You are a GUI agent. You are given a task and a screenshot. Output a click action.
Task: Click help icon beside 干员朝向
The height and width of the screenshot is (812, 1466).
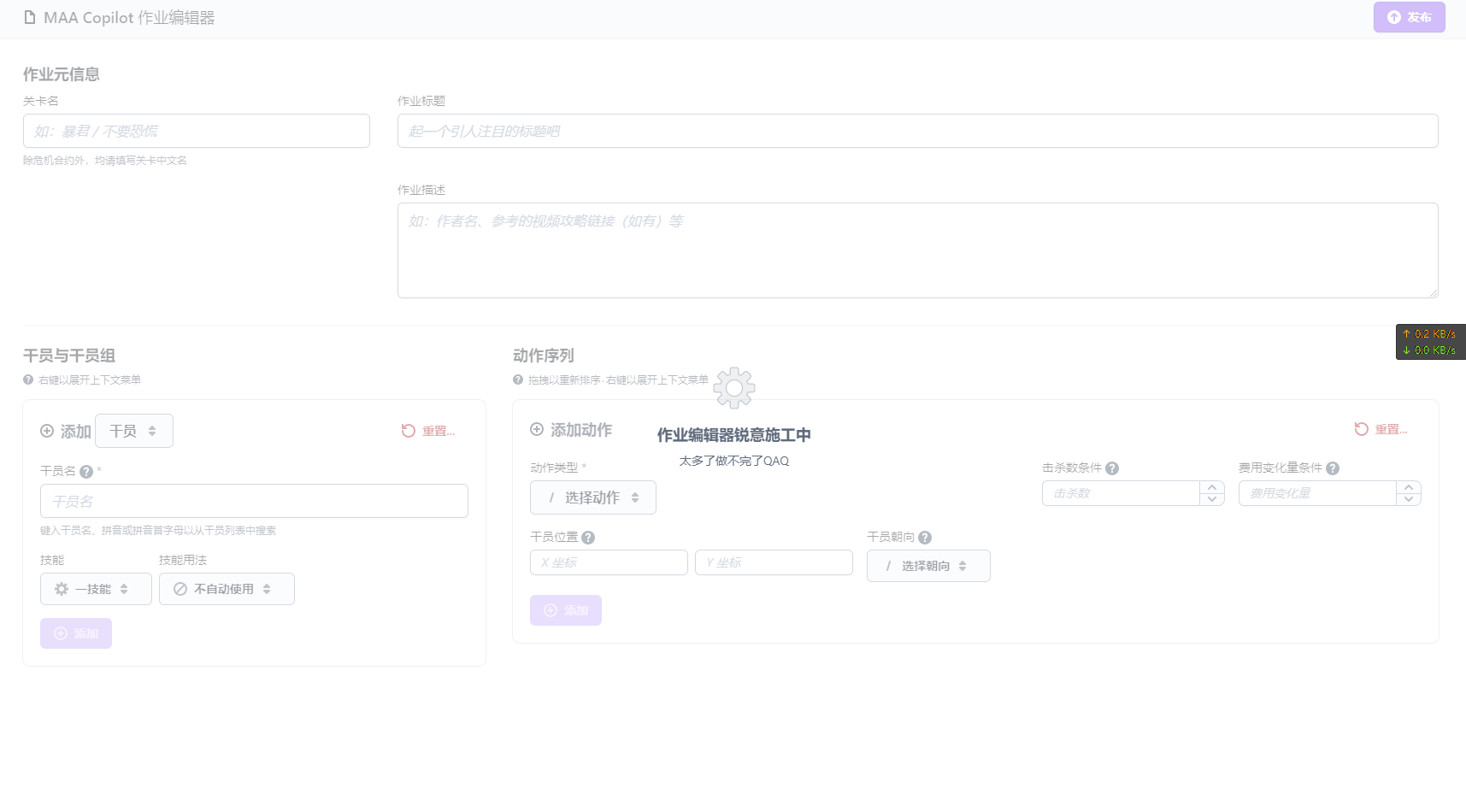click(925, 538)
